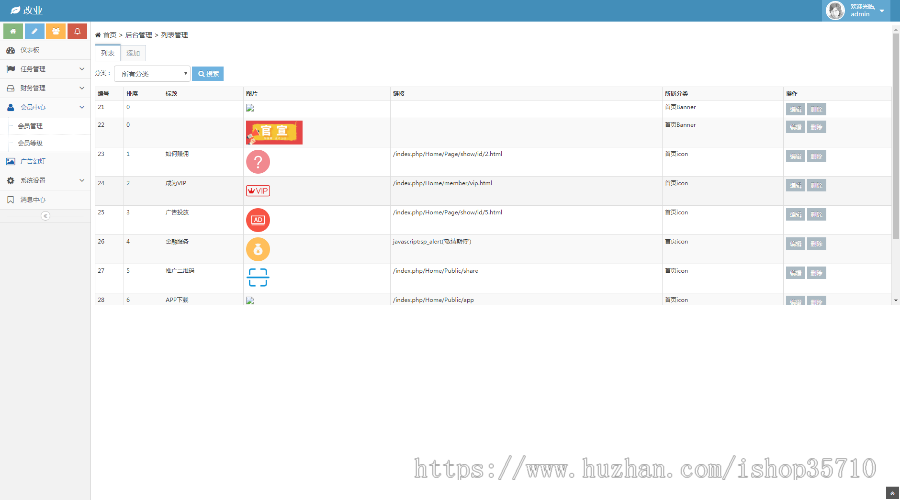The width and height of the screenshot is (900, 500).
Task: Click the broken image icon in row 28
Action: (x=250, y=300)
